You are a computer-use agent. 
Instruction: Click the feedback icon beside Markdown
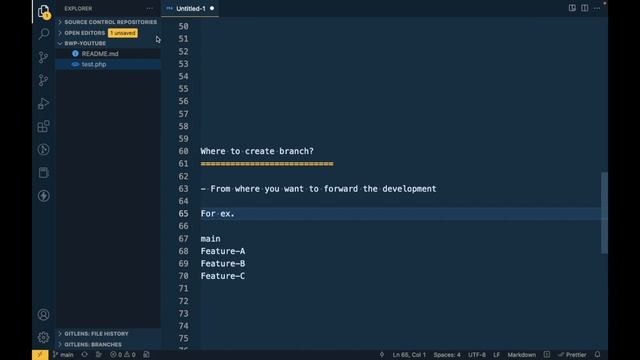[x=547, y=354]
